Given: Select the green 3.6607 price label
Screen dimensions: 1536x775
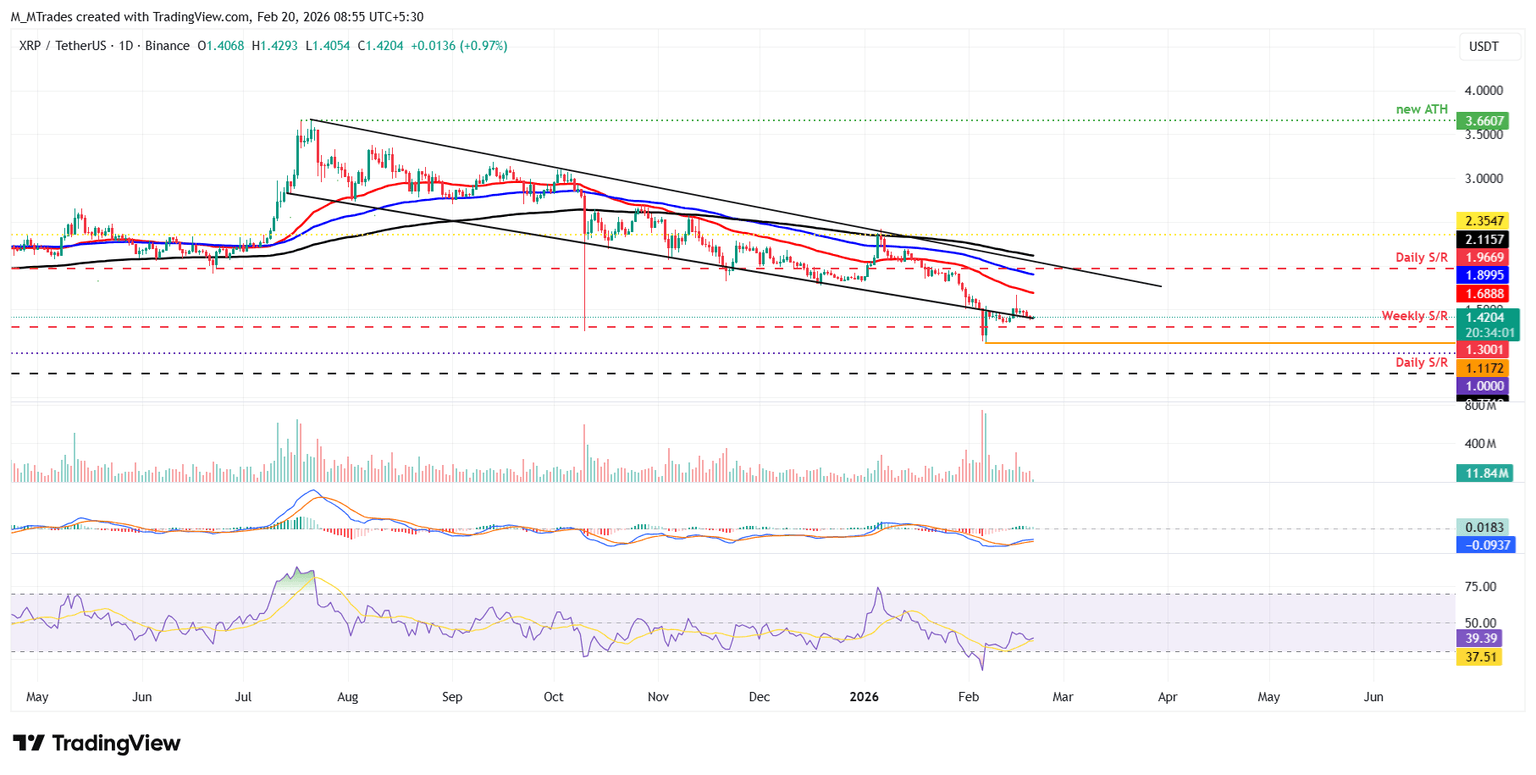Looking at the screenshot, I should pyautogui.click(x=1486, y=120).
